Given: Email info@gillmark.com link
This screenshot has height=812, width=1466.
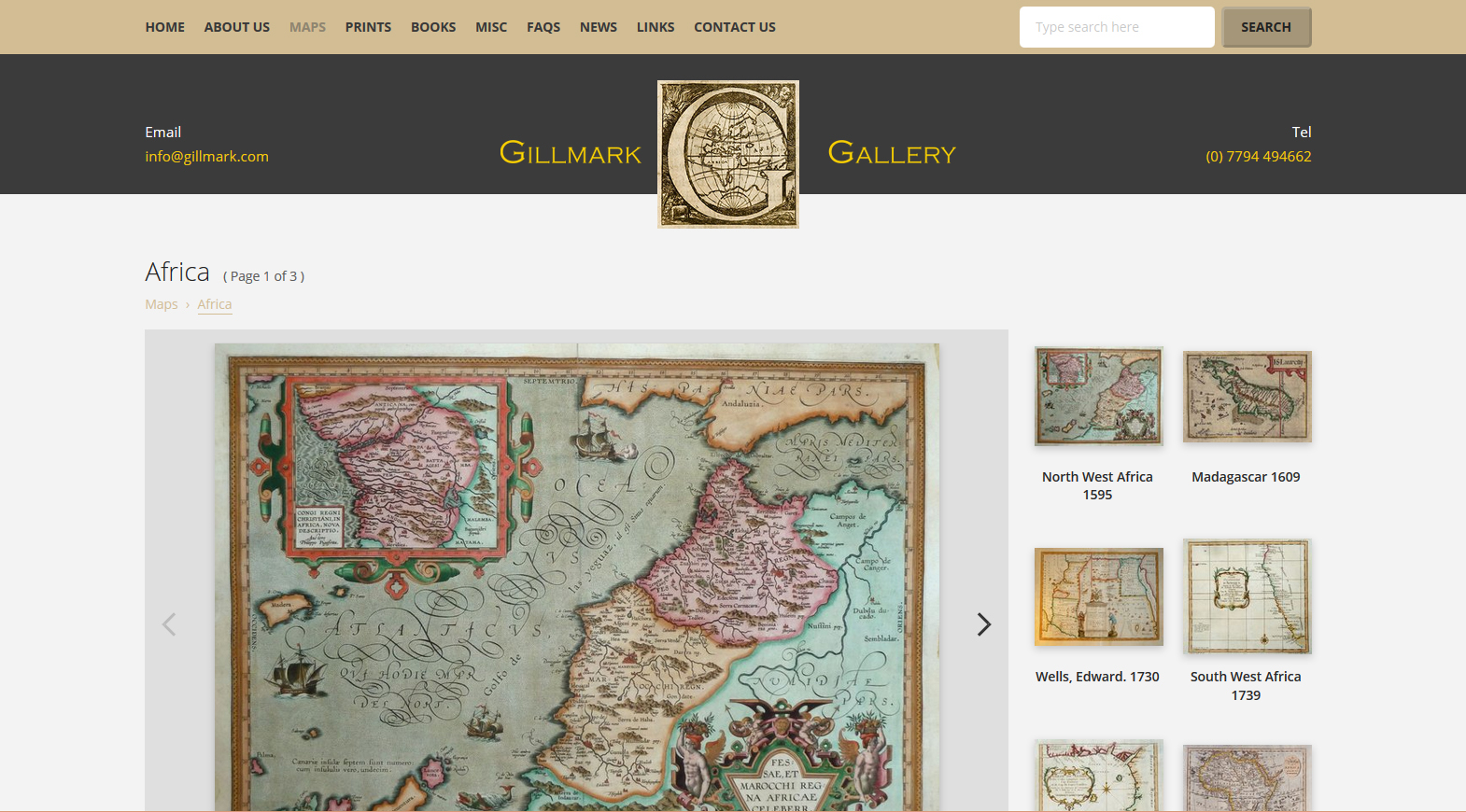Looking at the screenshot, I should coord(206,157).
